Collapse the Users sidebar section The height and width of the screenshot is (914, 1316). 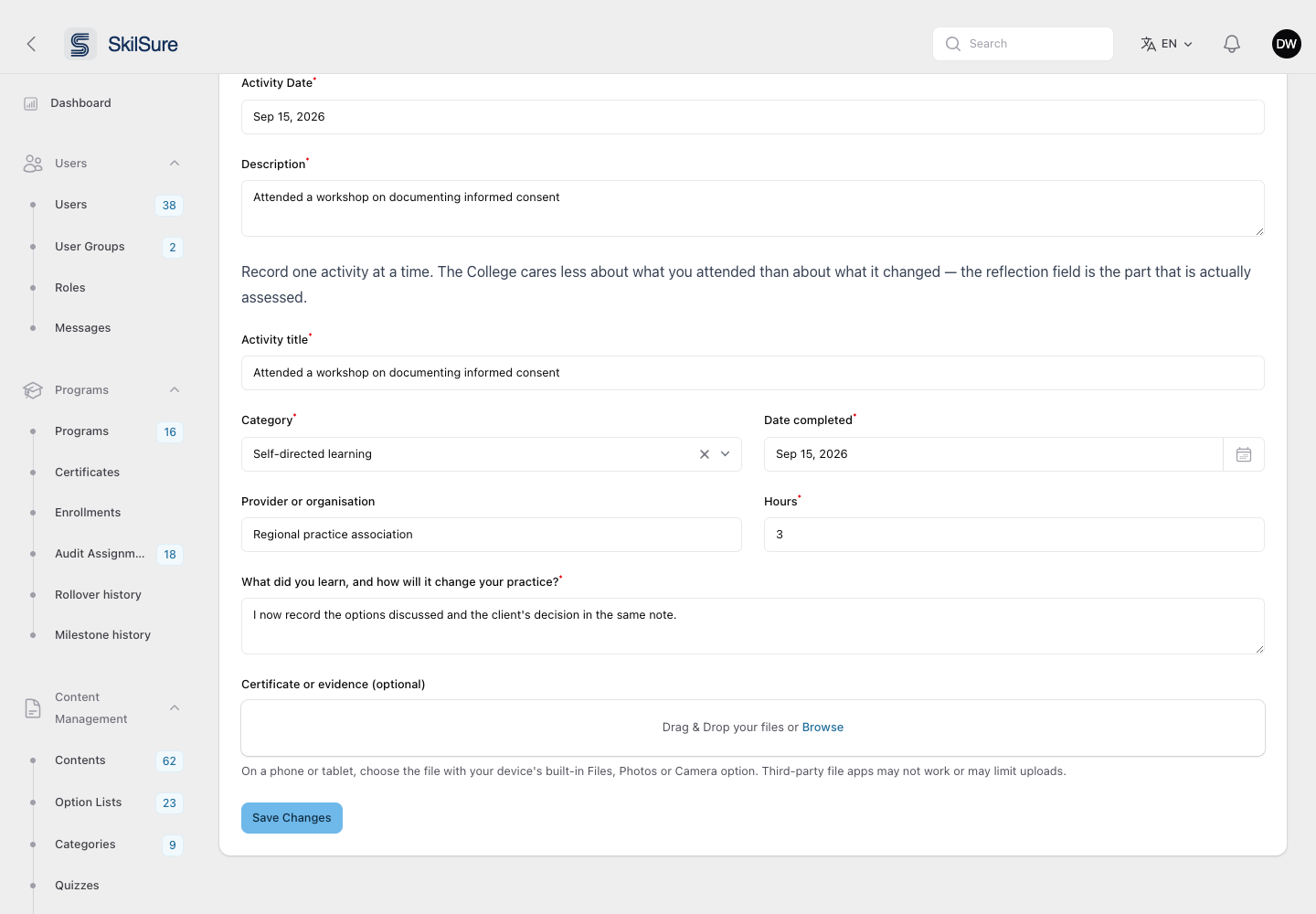(175, 164)
